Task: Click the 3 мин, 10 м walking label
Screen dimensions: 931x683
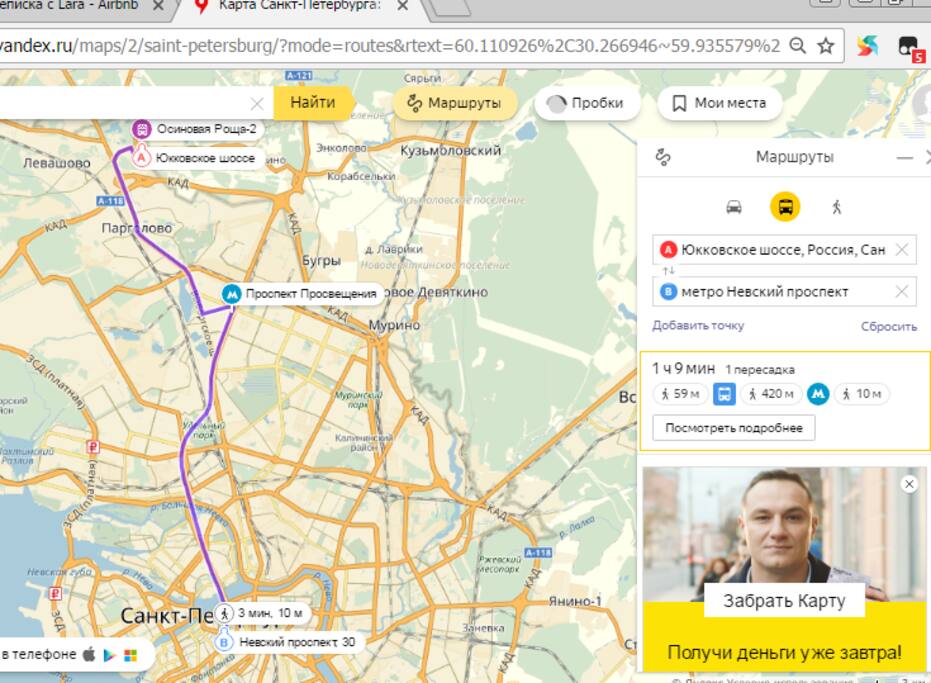Action: tap(262, 613)
